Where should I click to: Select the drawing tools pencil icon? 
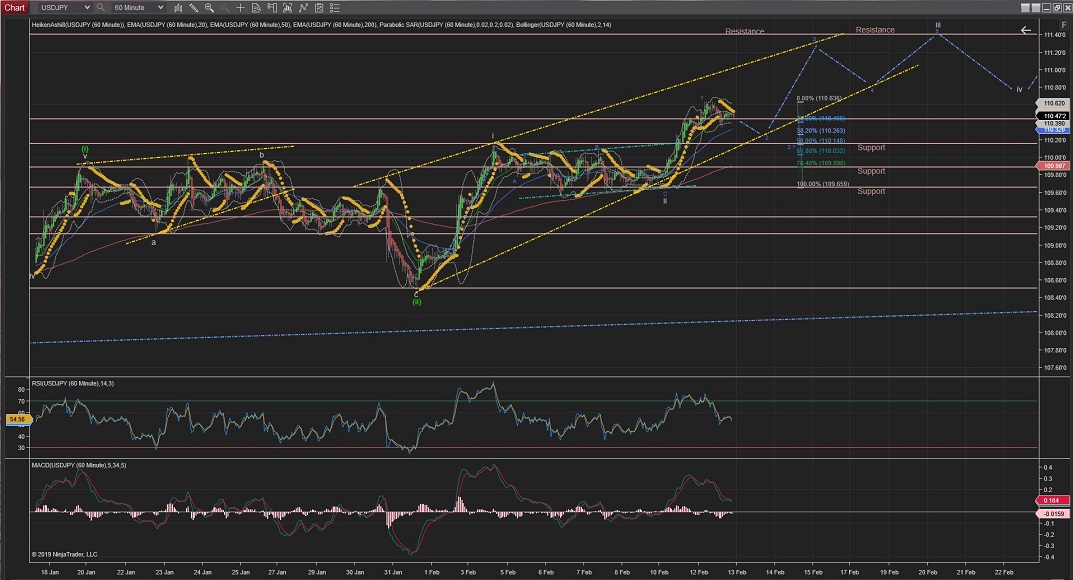193,7
